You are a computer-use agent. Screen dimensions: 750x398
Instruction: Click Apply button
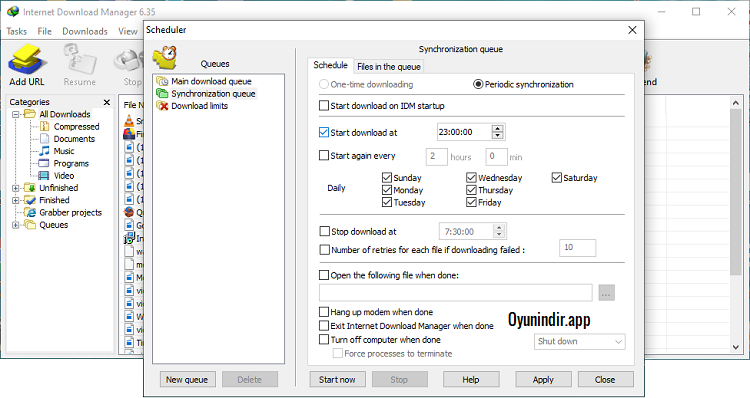pyautogui.click(x=543, y=379)
